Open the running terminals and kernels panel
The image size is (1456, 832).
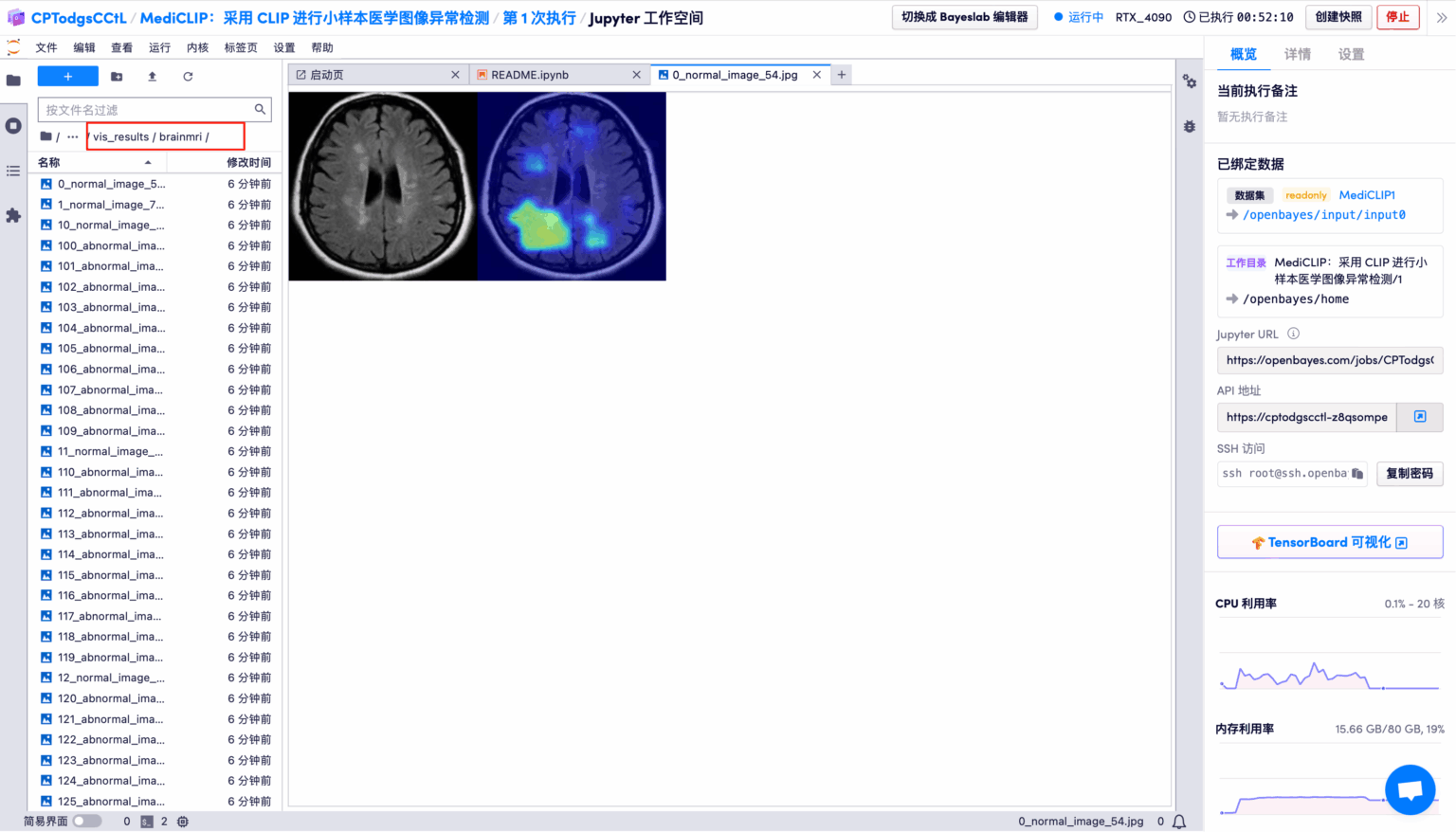coord(14,125)
